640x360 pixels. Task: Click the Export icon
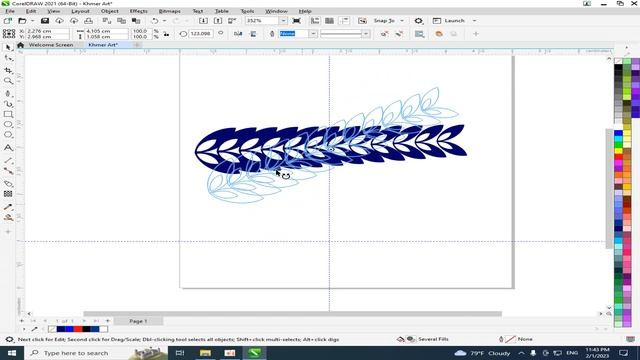coord(218,21)
